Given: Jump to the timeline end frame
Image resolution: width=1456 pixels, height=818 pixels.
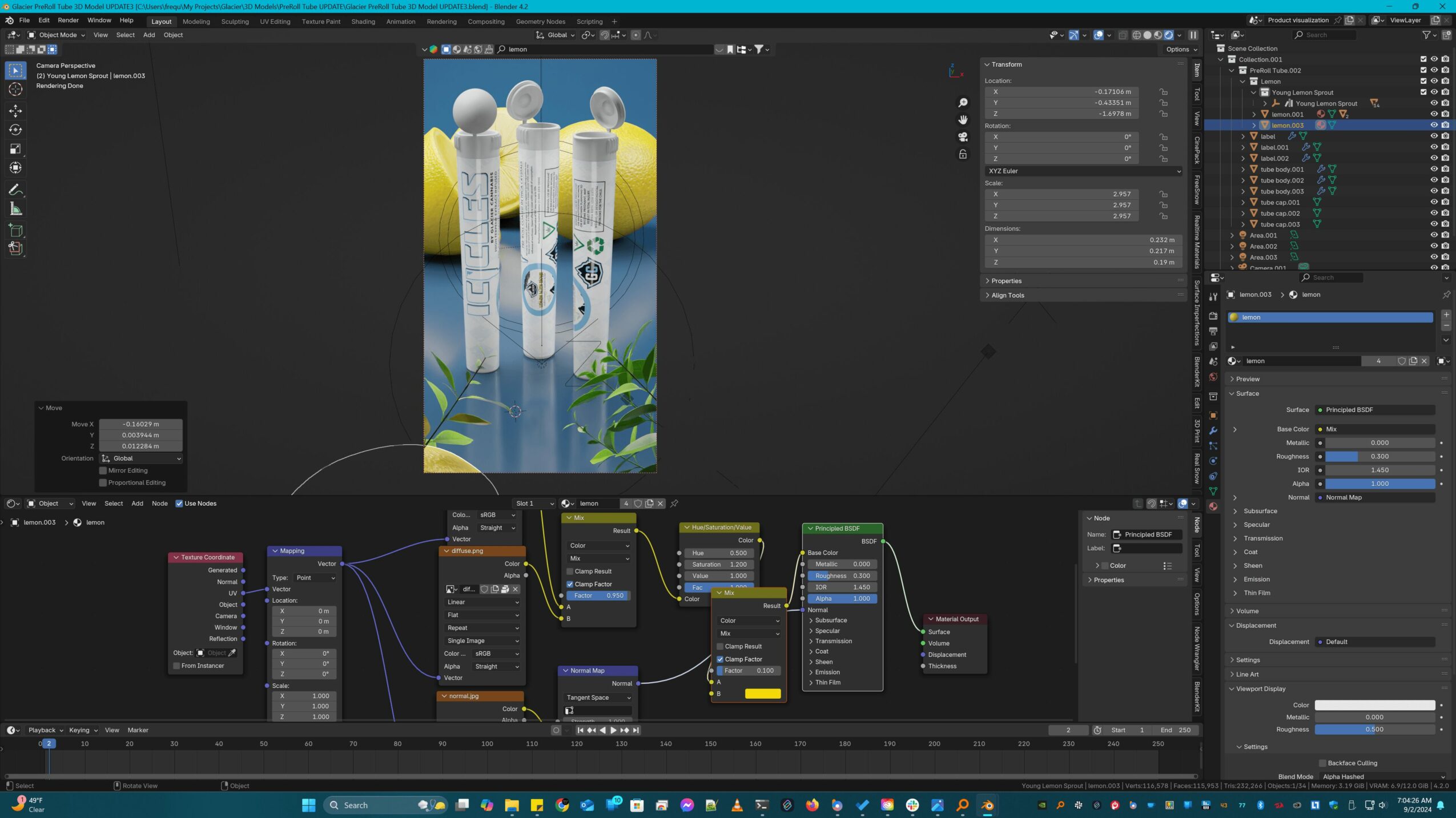Looking at the screenshot, I should coord(636,730).
